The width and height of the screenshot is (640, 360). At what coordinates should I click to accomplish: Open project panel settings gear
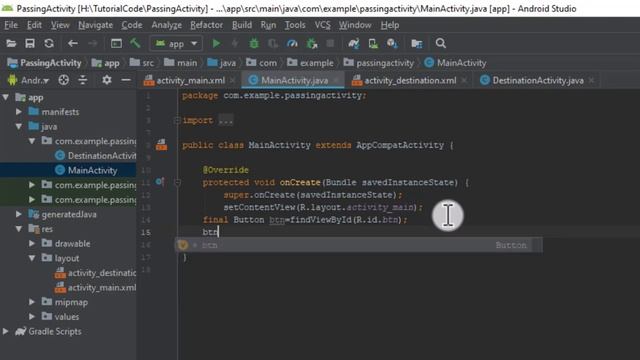tap(107, 80)
